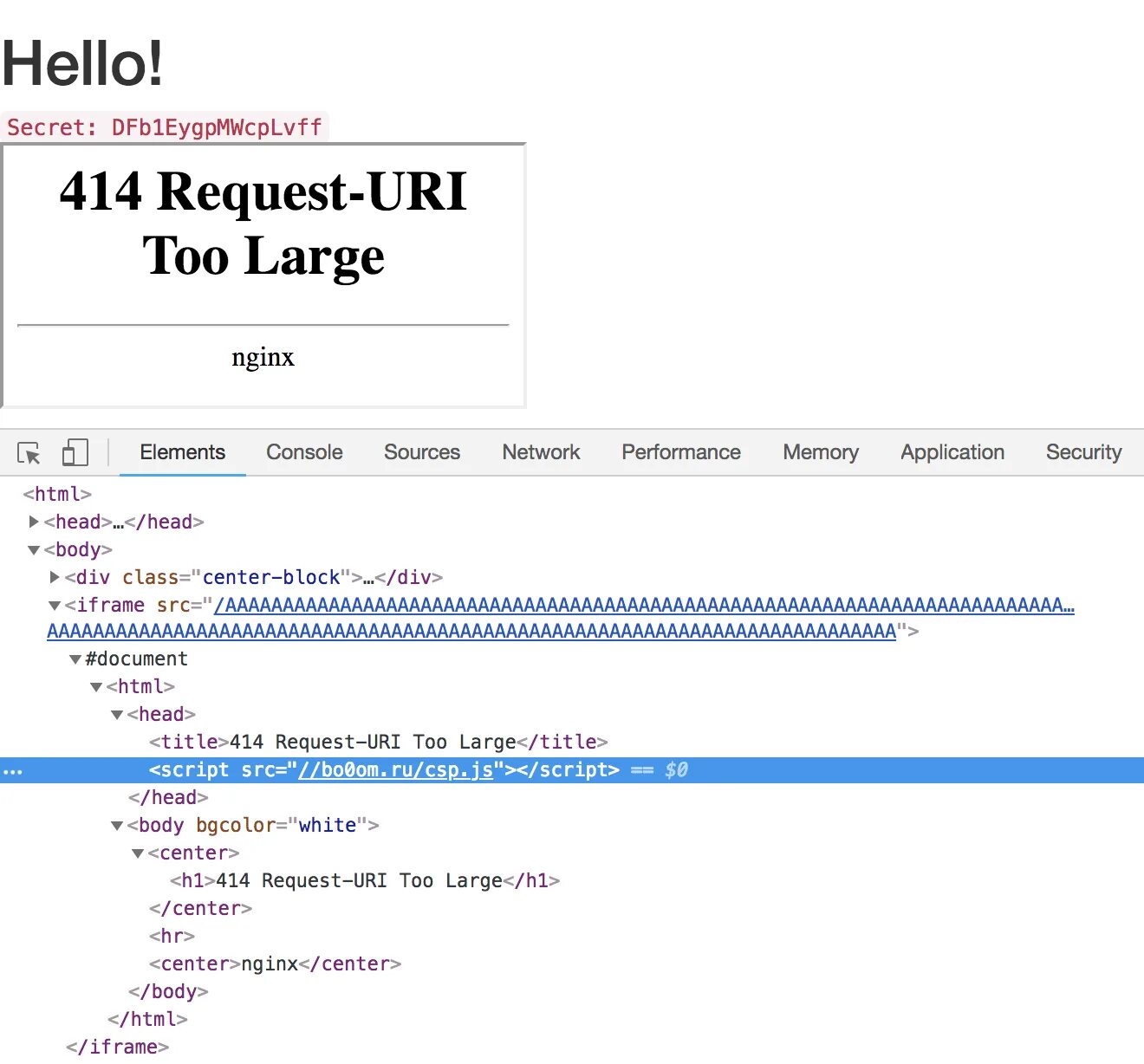Image resolution: width=1144 pixels, height=1064 pixels.
Task: Open the Sources tab
Action: point(422,452)
